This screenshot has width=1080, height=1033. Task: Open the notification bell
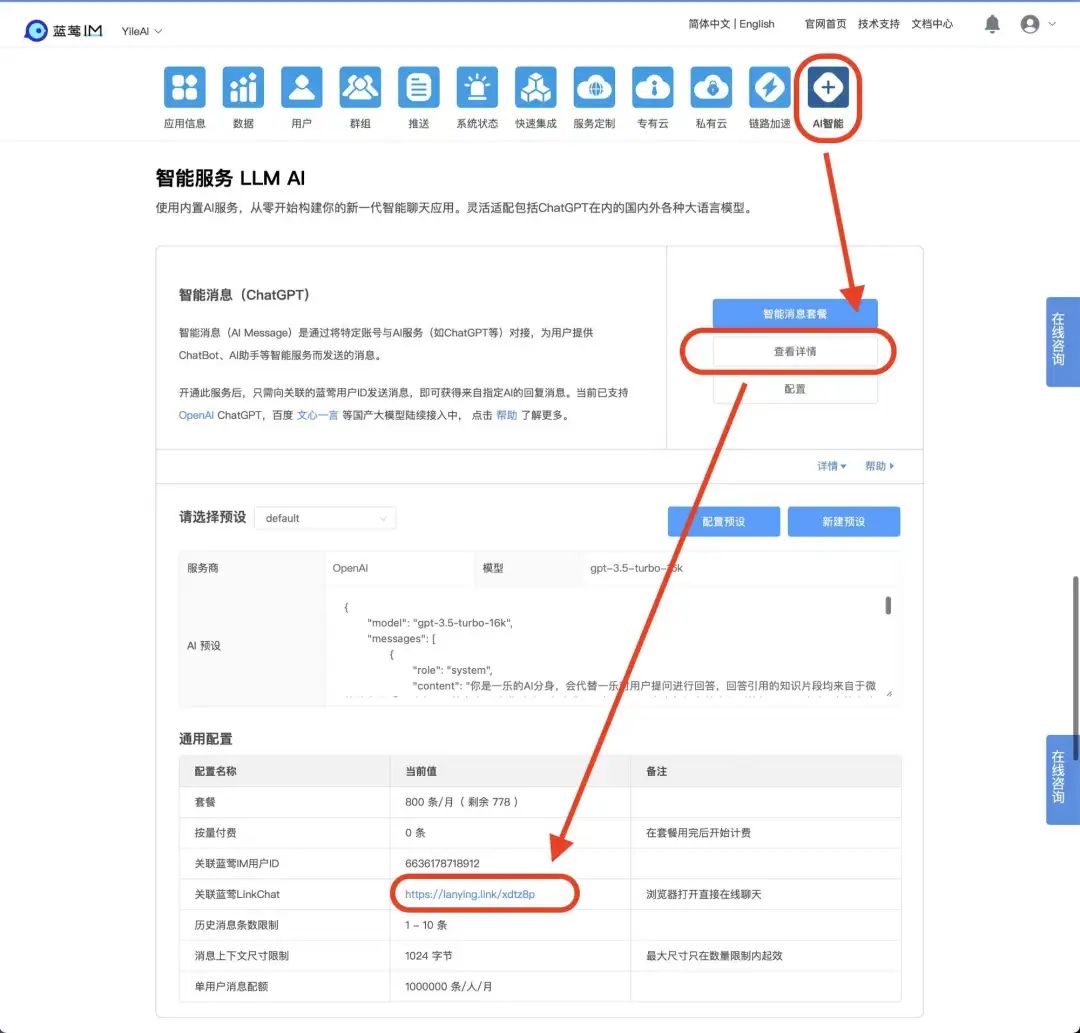992,24
